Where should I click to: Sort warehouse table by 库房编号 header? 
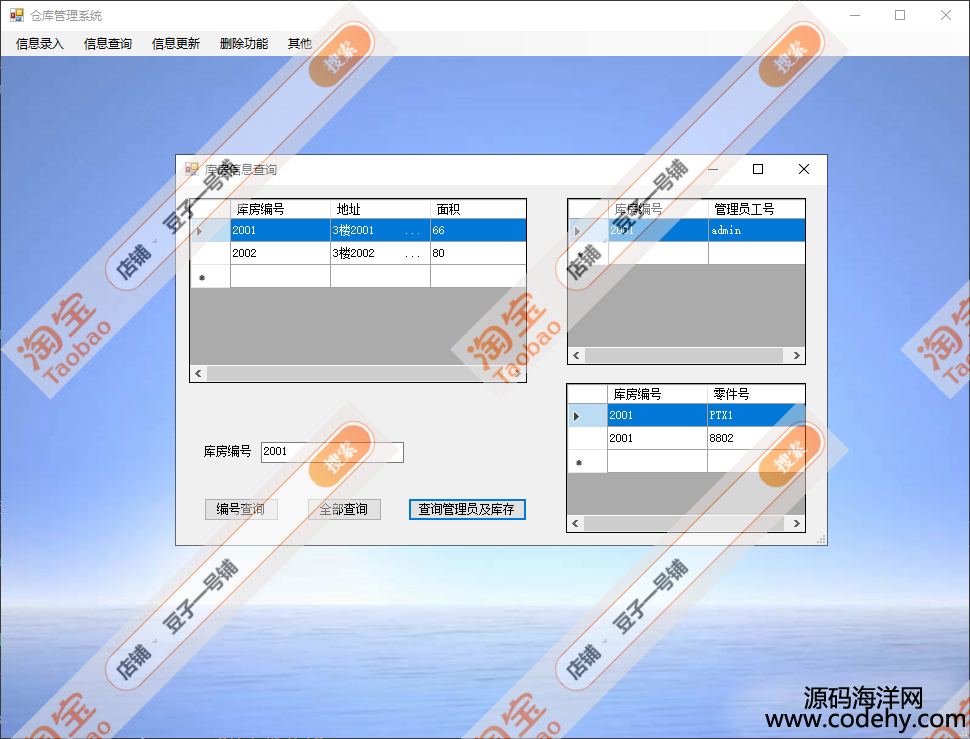point(280,209)
